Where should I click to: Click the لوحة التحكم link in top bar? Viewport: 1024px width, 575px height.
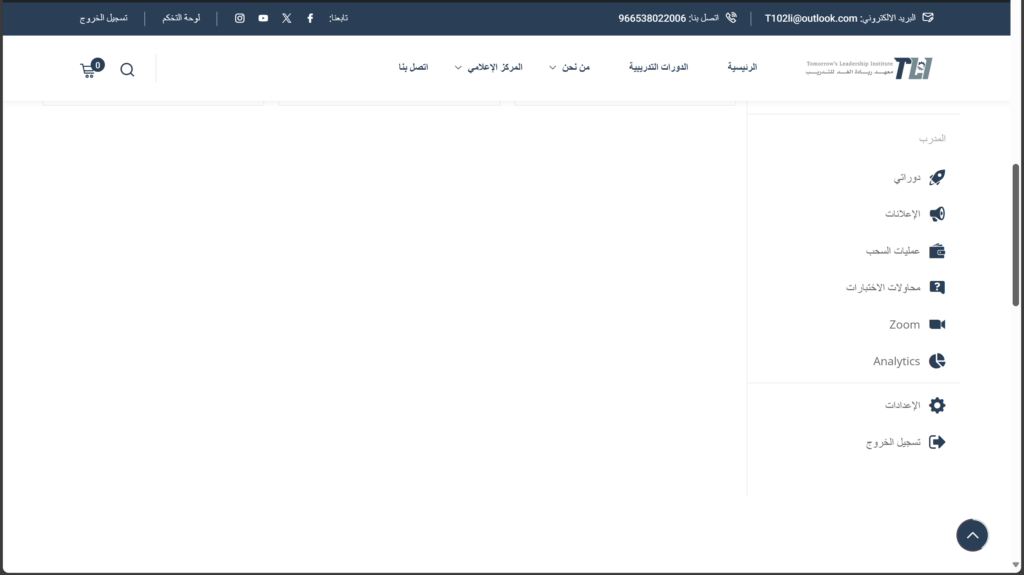(181, 18)
